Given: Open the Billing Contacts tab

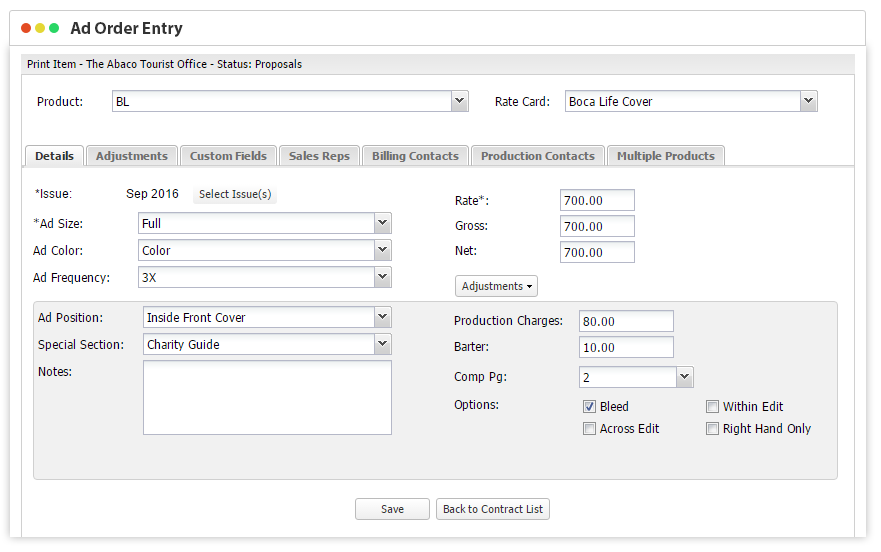Looking at the screenshot, I should point(415,156).
